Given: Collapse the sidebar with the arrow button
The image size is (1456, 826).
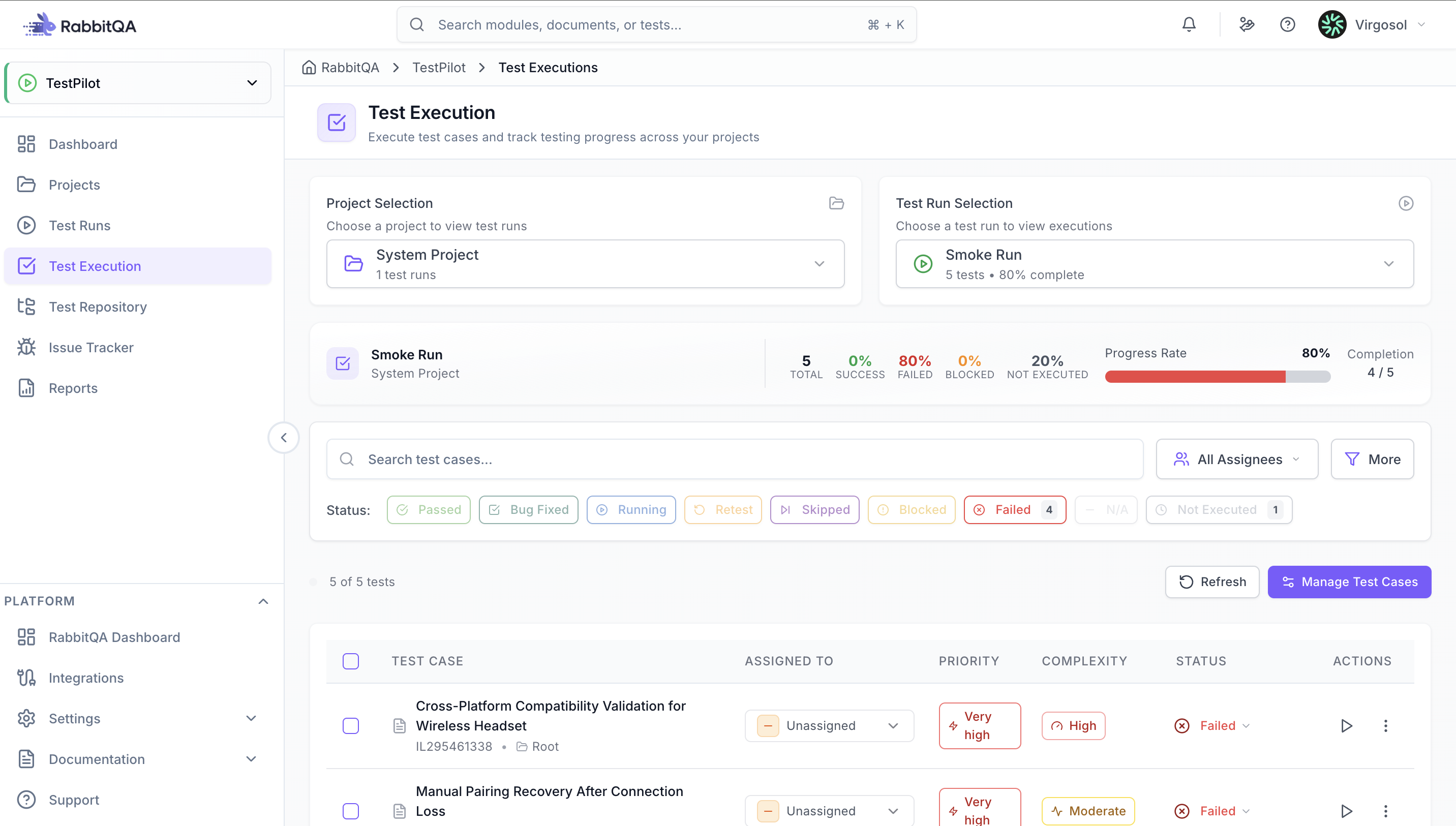Looking at the screenshot, I should pyautogui.click(x=284, y=437).
